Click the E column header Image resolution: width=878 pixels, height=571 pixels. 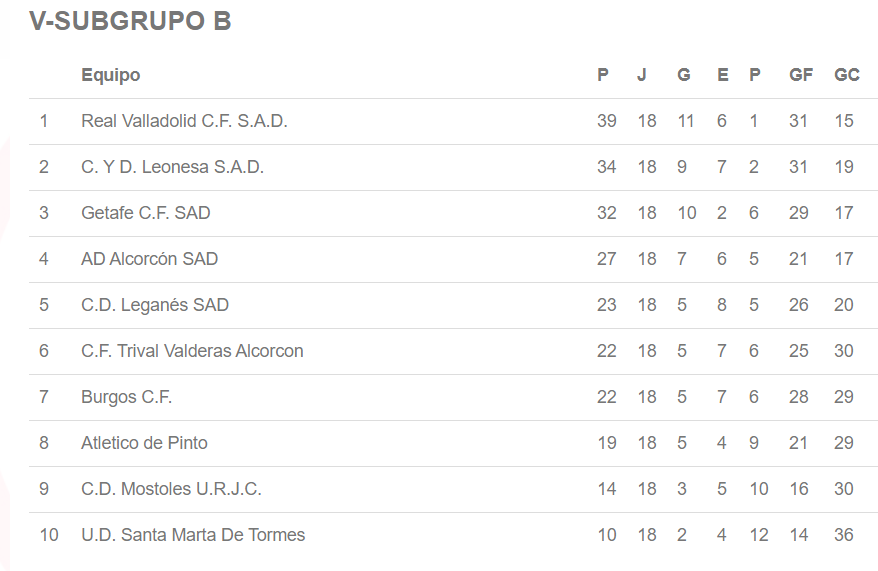pyautogui.click(x=722, y=75)
